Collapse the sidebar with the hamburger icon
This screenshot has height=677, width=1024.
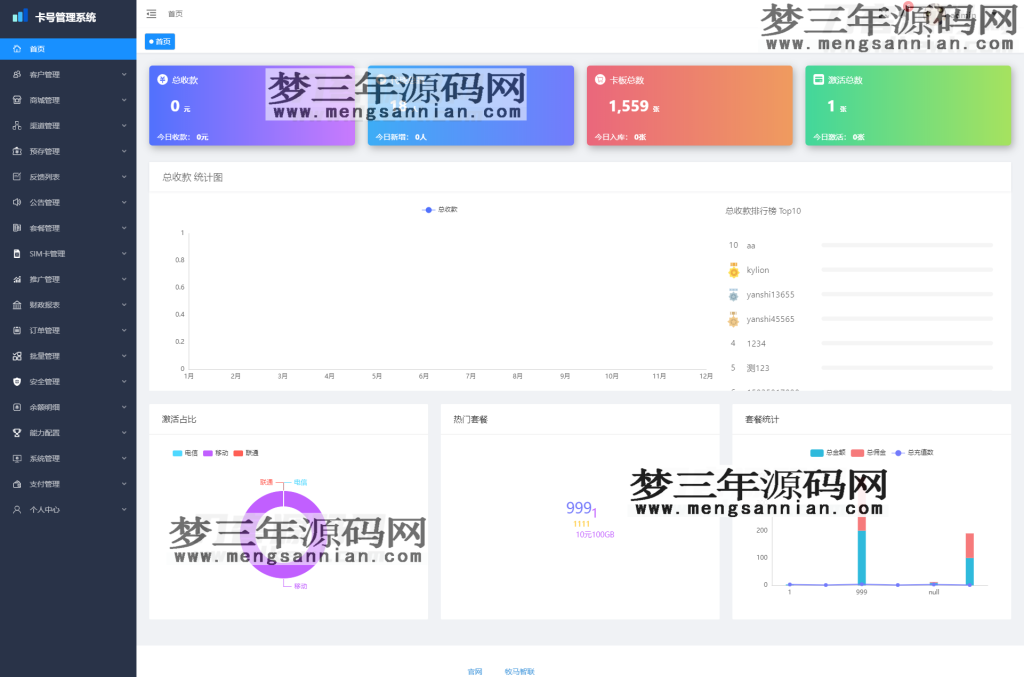coord(150,13)
